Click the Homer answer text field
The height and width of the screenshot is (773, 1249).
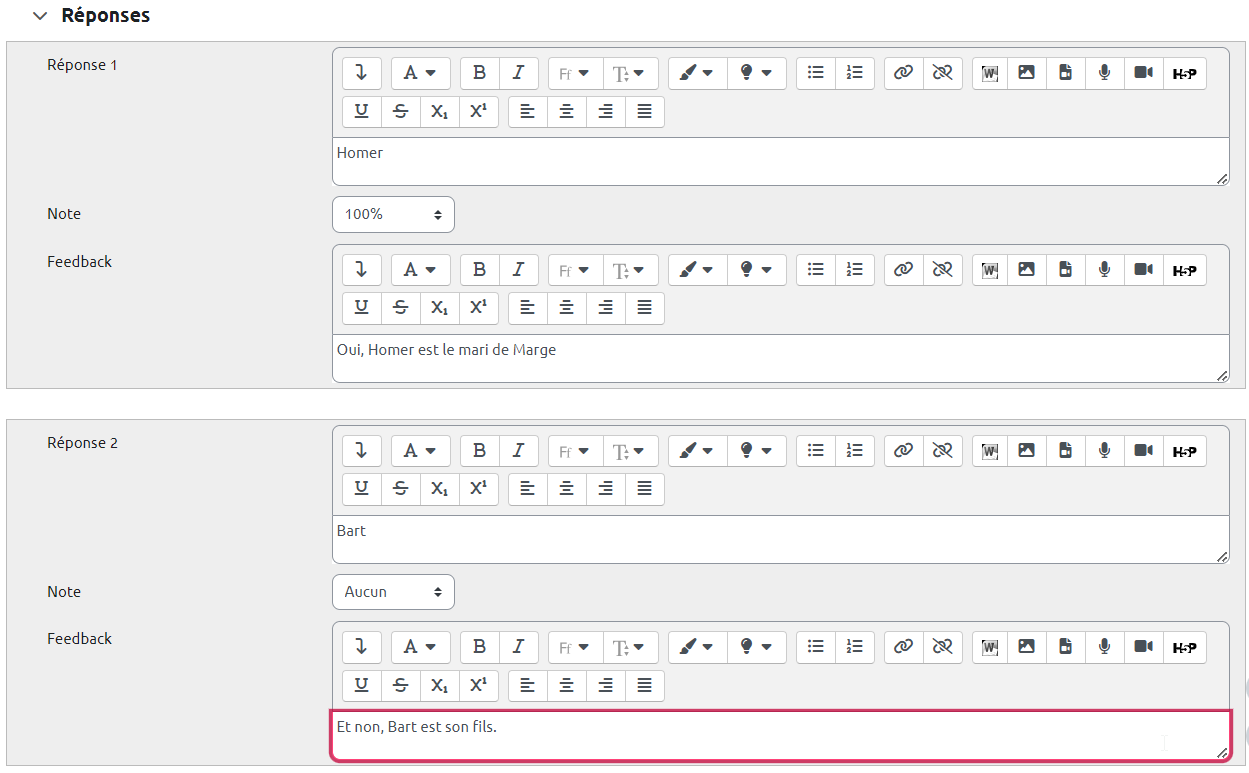point(779,161)
